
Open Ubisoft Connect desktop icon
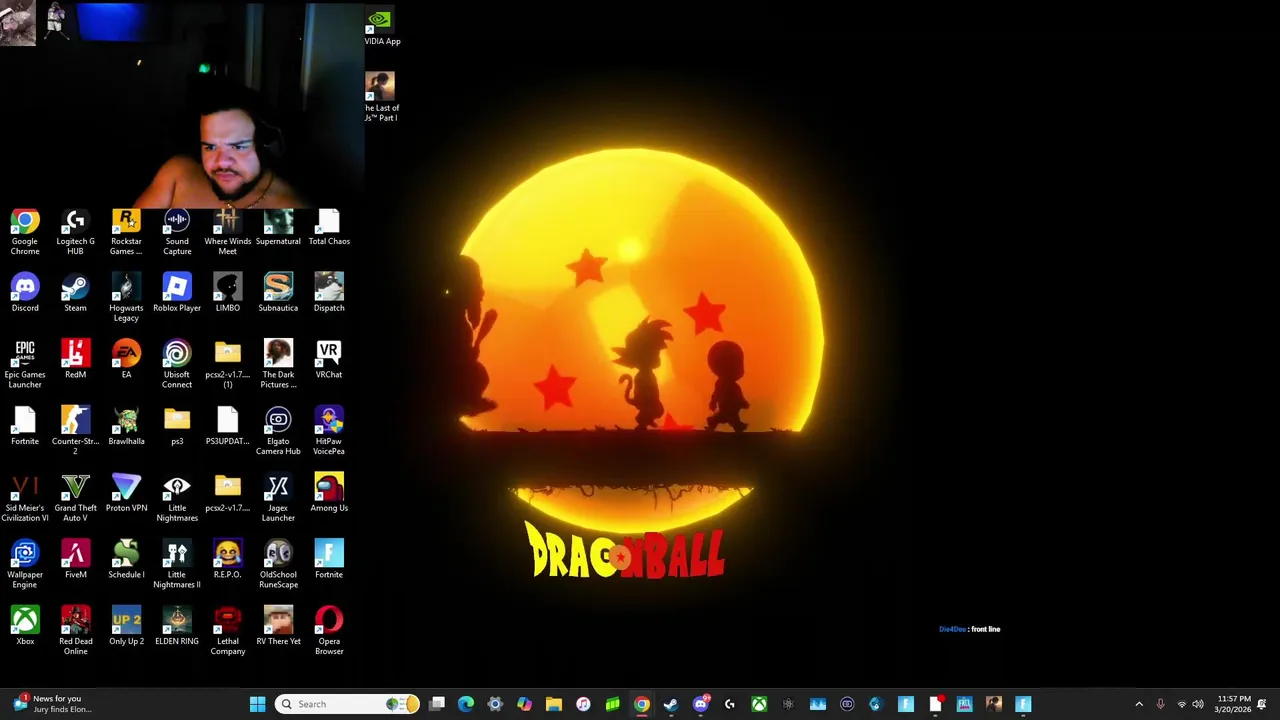click(x=177, y=365)
